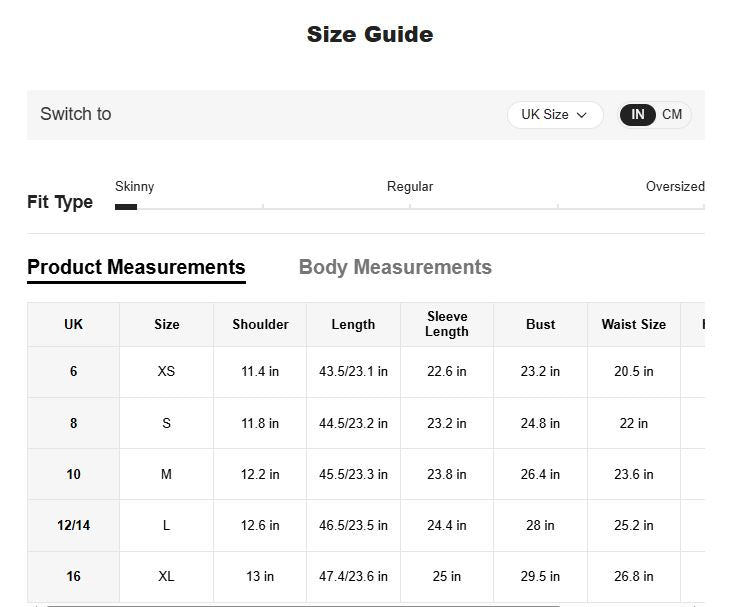Select the UK 6 row header
The width and height of the screenshot is (729, 607).
coord(73,372)
